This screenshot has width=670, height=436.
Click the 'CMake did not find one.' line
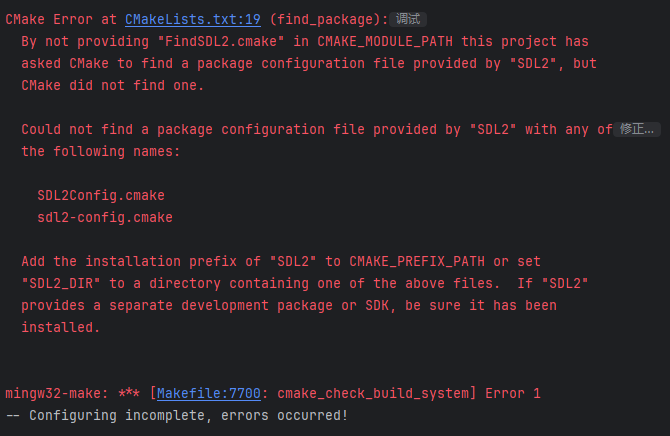(113, 85)
